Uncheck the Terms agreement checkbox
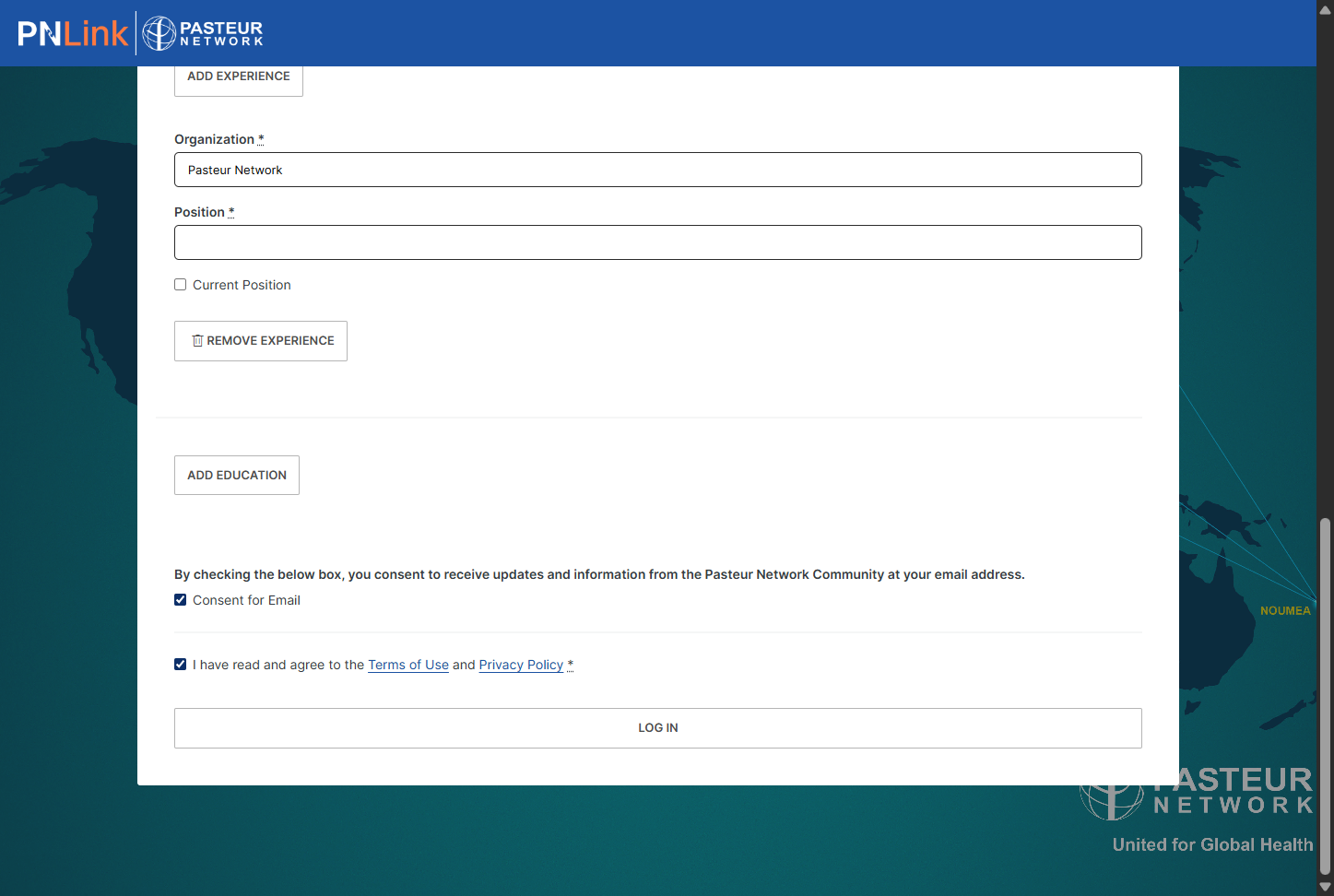 (x=181, y=665)
